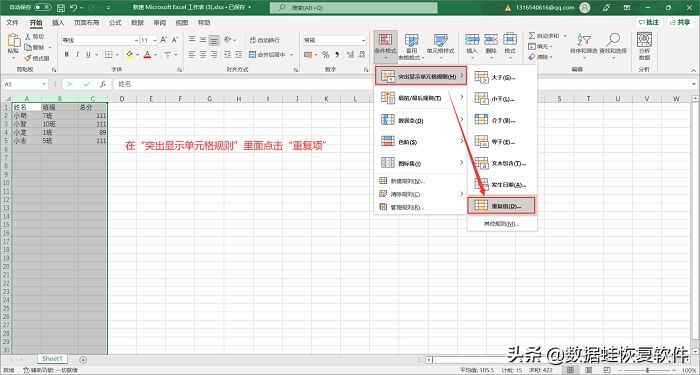Click the Insert cells (插入) icon
The height and width of the screenshot is (375, 700).
click(472, 39)
